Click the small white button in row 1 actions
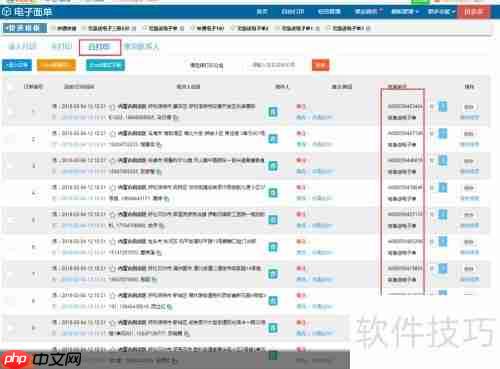Viewport: 500px width, 369px height. click(x=469, y=107)
